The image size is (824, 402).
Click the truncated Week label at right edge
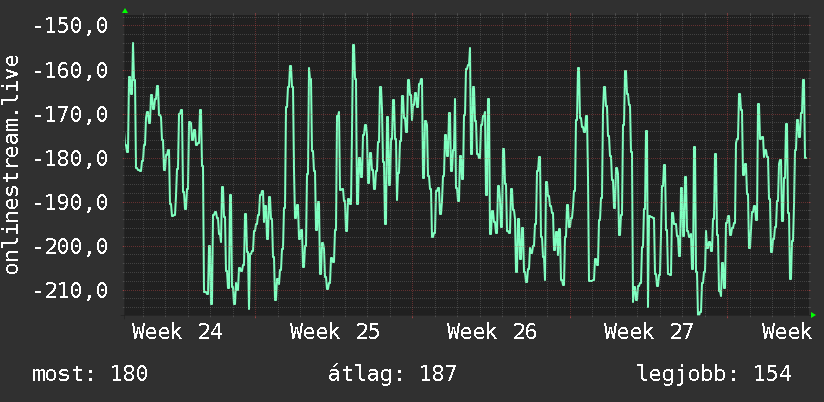(x=787, y=332)
